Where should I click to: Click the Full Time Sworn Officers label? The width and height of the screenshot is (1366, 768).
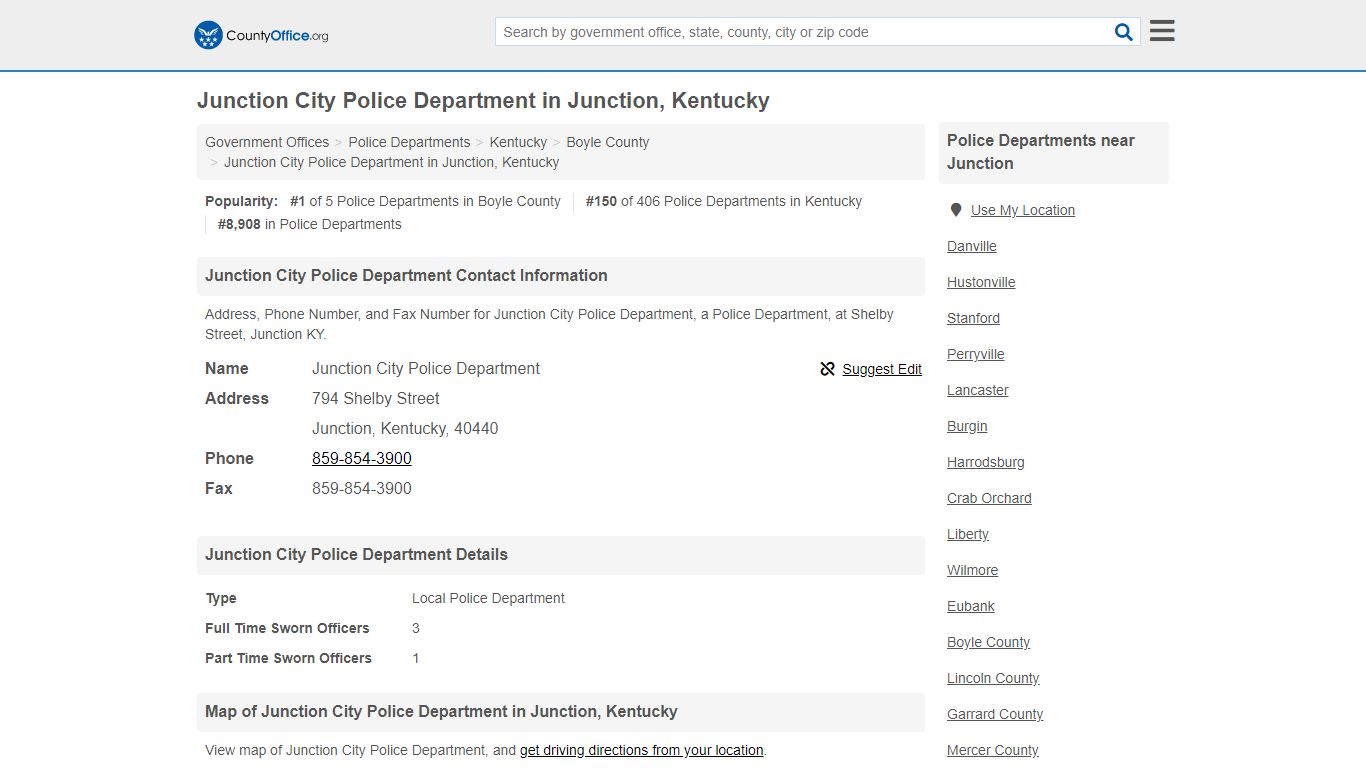point(287,628)
